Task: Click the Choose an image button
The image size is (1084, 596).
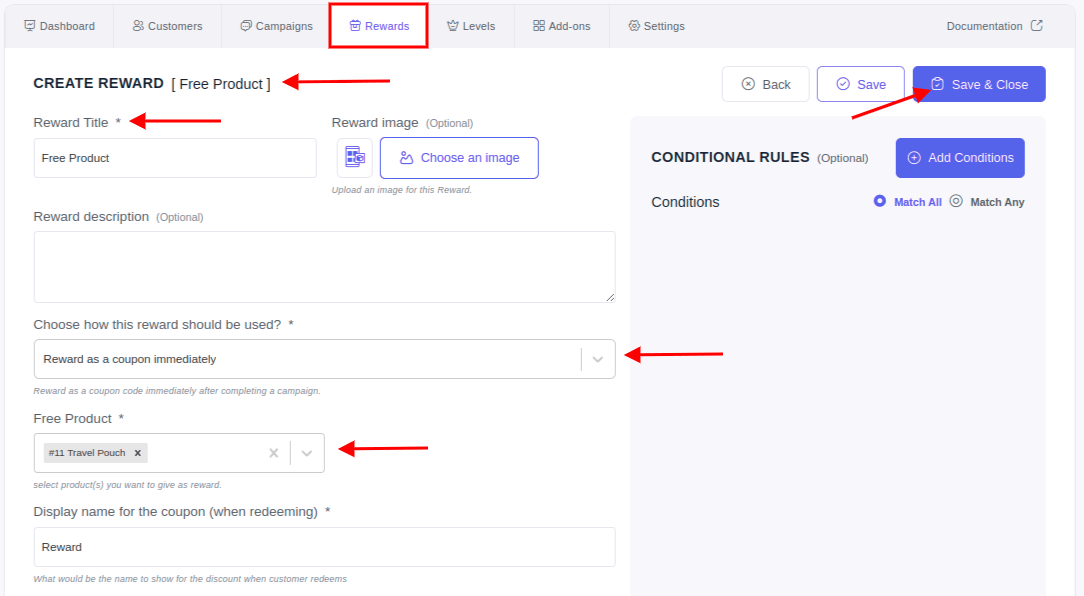Action: [459, 158]
